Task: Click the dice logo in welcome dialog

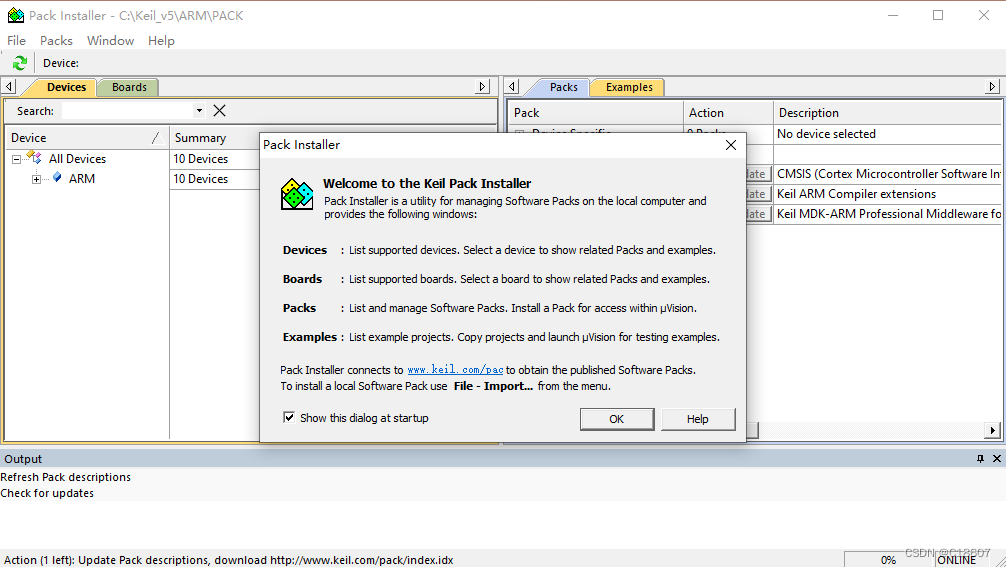Action: pos(297,194)
